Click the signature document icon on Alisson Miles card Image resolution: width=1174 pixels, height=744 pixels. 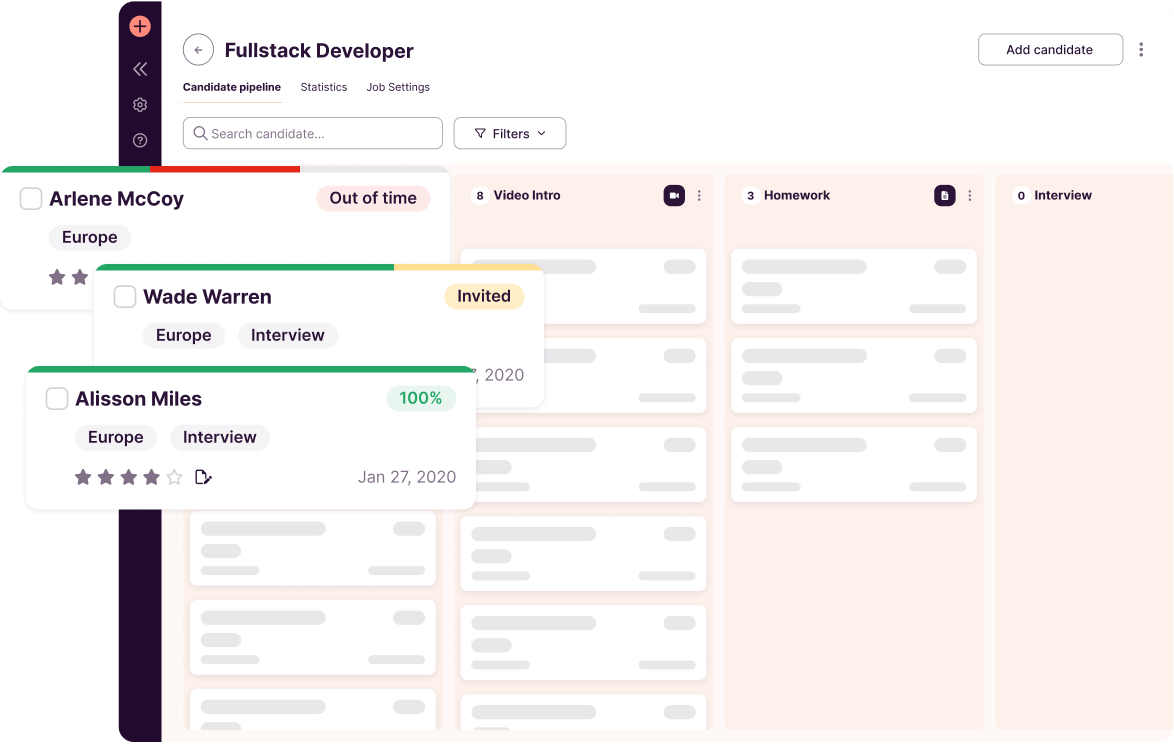point(203,477)
